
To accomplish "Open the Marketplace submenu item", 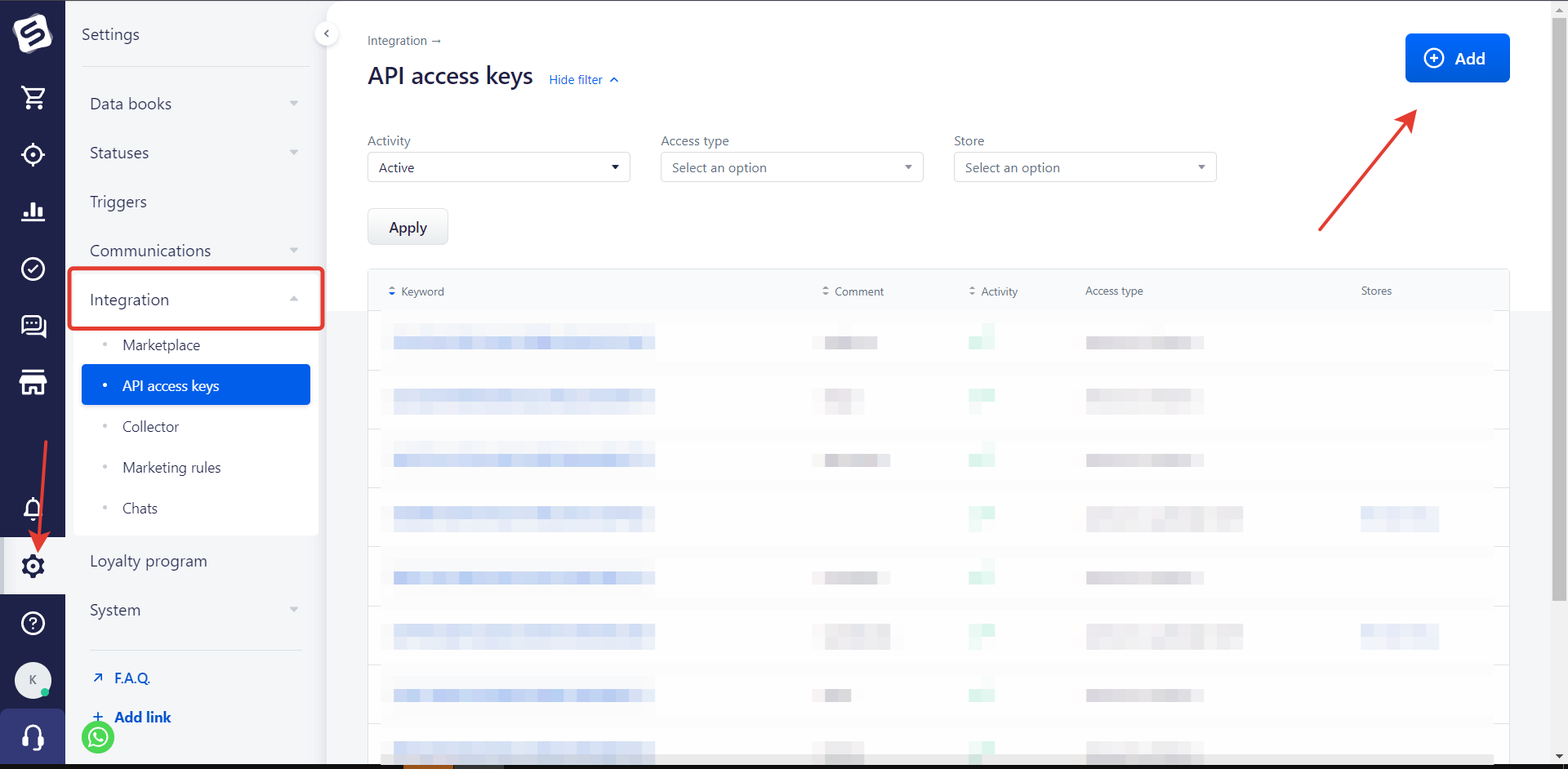I will [x=161, y=345].
